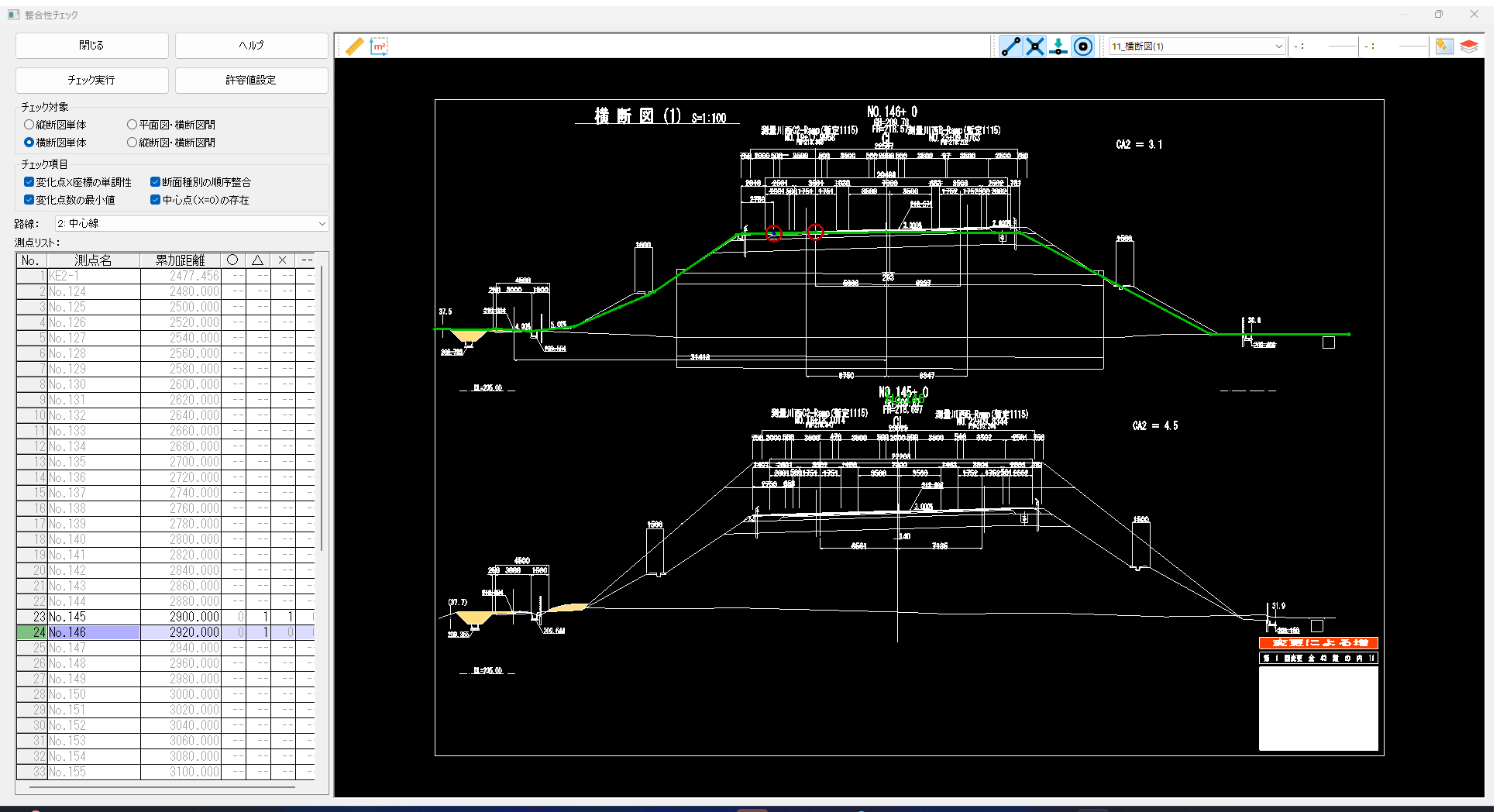Open 許容値設定 settings button
This screenshot has width=1500, height=812.
(251, 80)
